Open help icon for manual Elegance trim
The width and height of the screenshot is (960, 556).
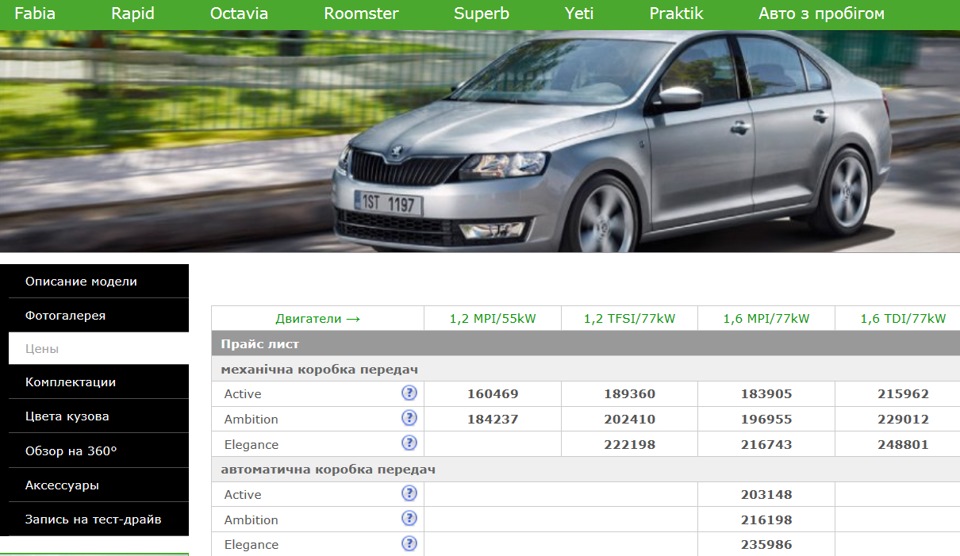[x=409, y=443]
